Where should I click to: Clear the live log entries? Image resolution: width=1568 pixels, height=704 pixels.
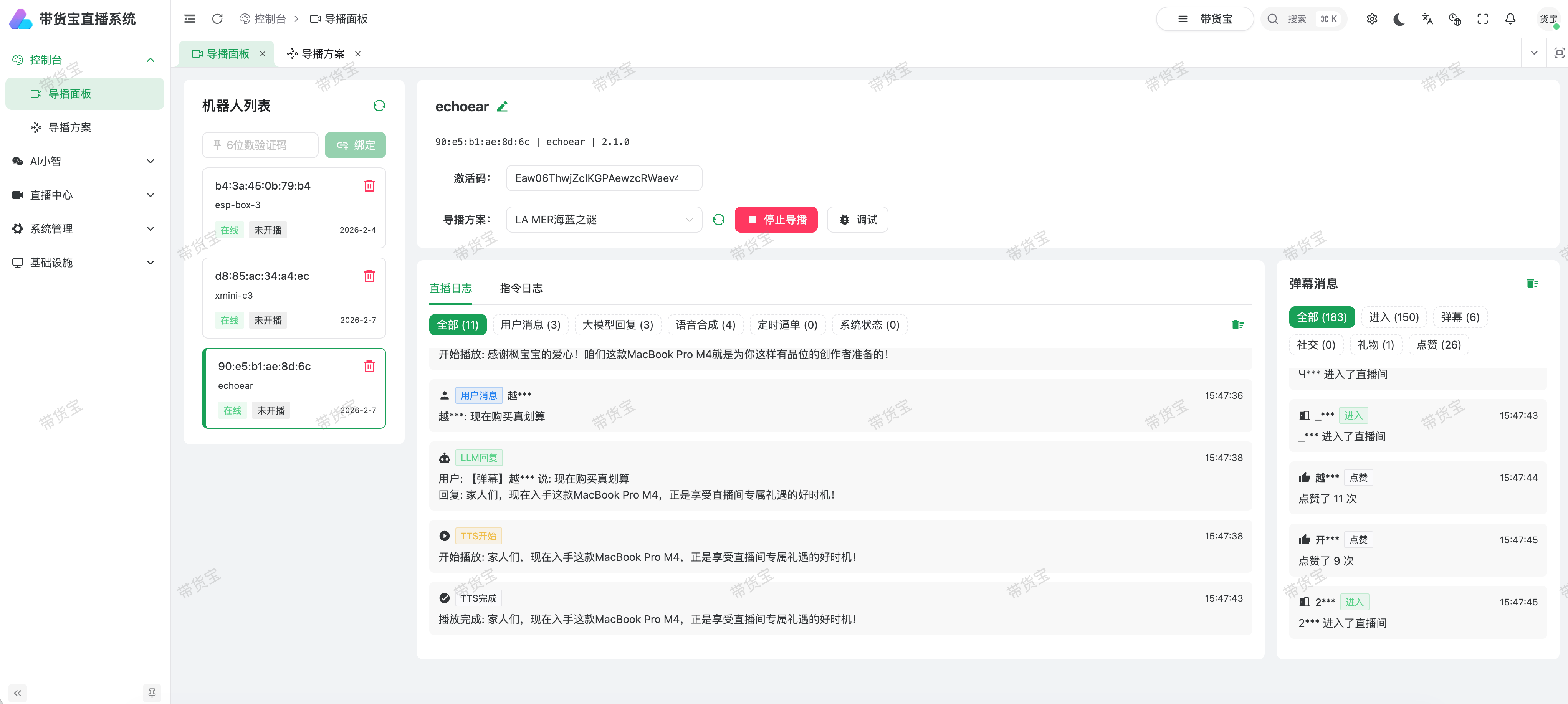pyautogui.click(x=1237, y=325)
